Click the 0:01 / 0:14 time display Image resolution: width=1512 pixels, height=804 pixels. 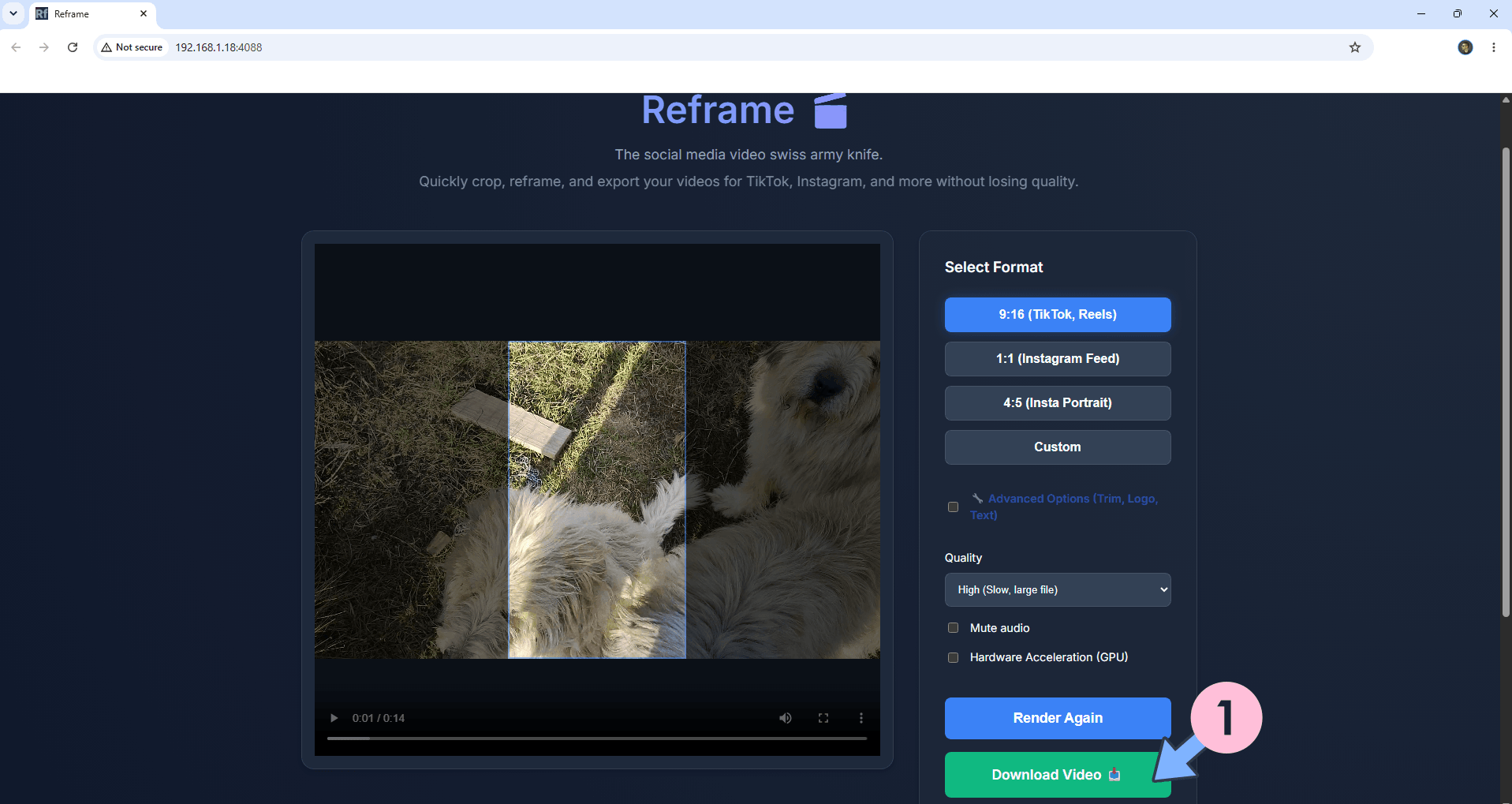tap(379, 718)
